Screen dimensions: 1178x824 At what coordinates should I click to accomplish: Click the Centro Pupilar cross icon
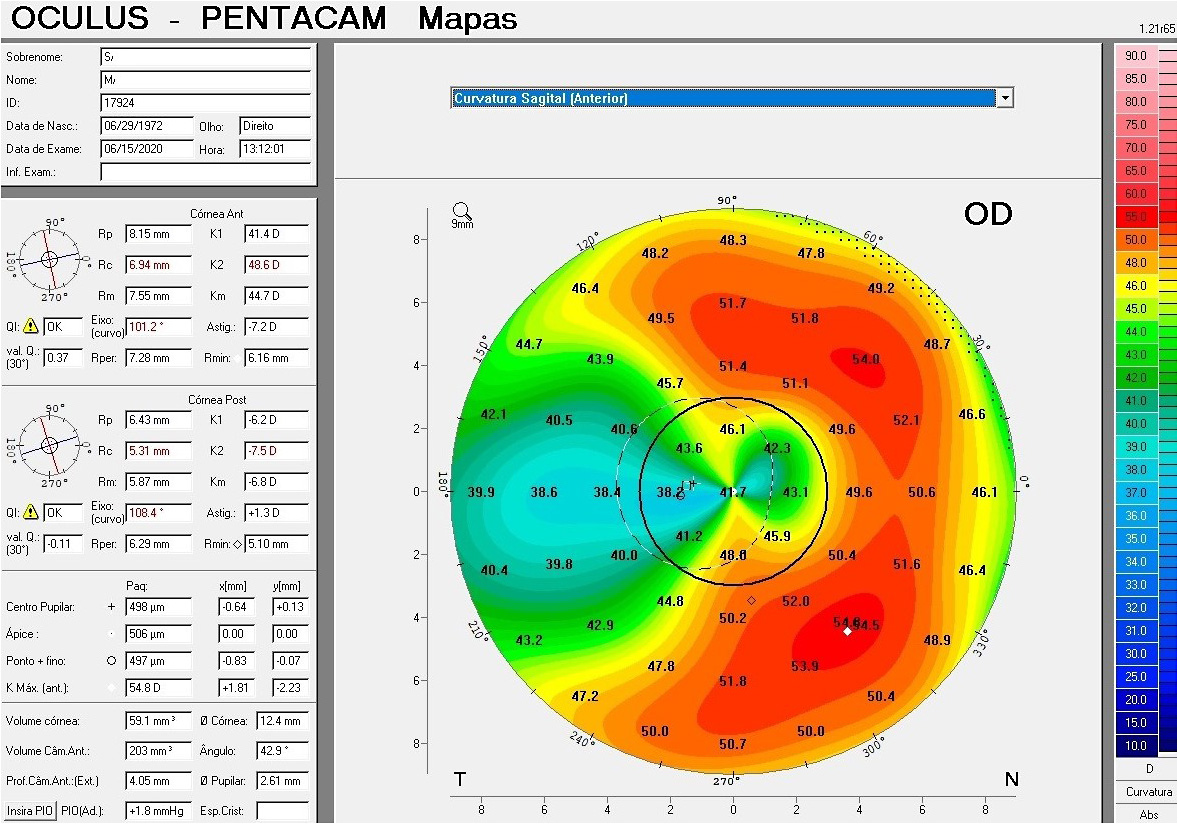pyautogui.click(x=110, y=607)
